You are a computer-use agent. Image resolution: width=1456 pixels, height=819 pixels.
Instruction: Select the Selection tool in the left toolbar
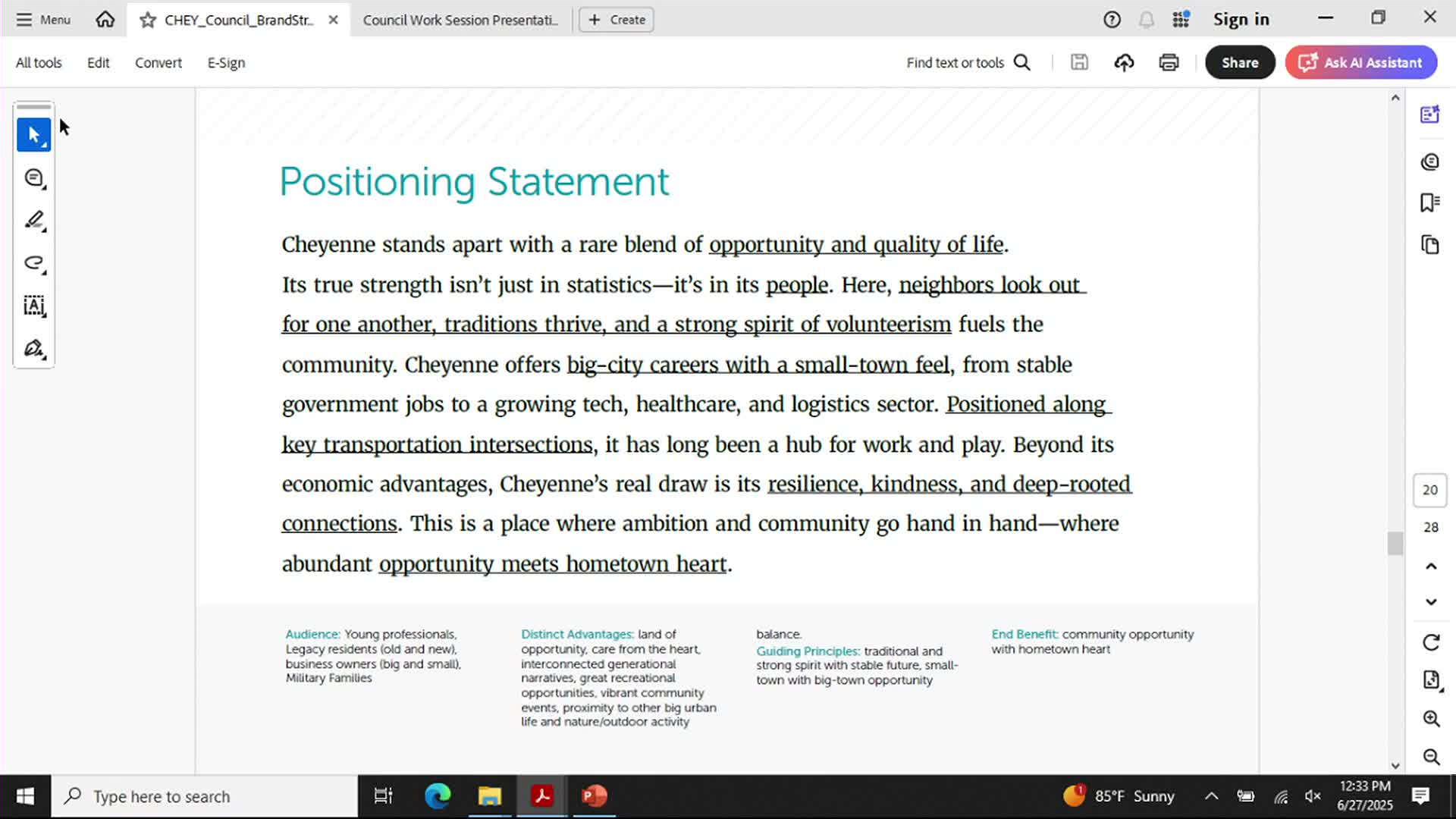point(33,134)
